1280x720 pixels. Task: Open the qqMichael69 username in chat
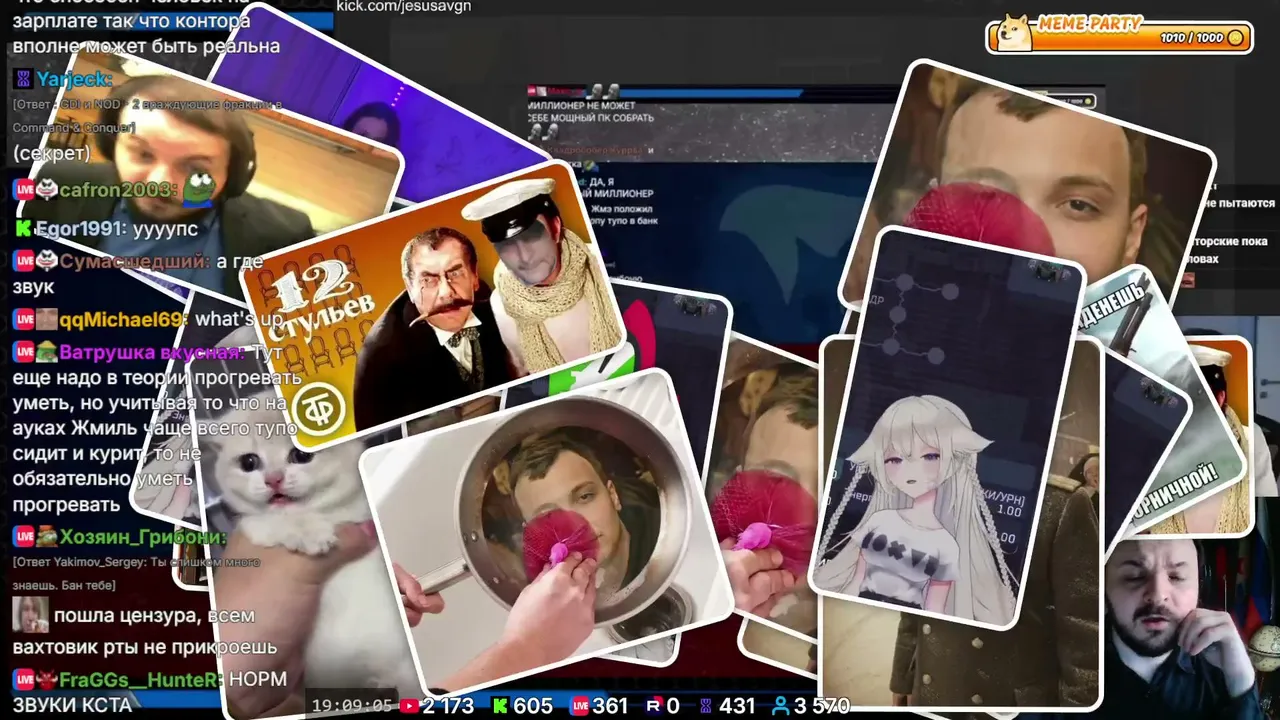123,319
